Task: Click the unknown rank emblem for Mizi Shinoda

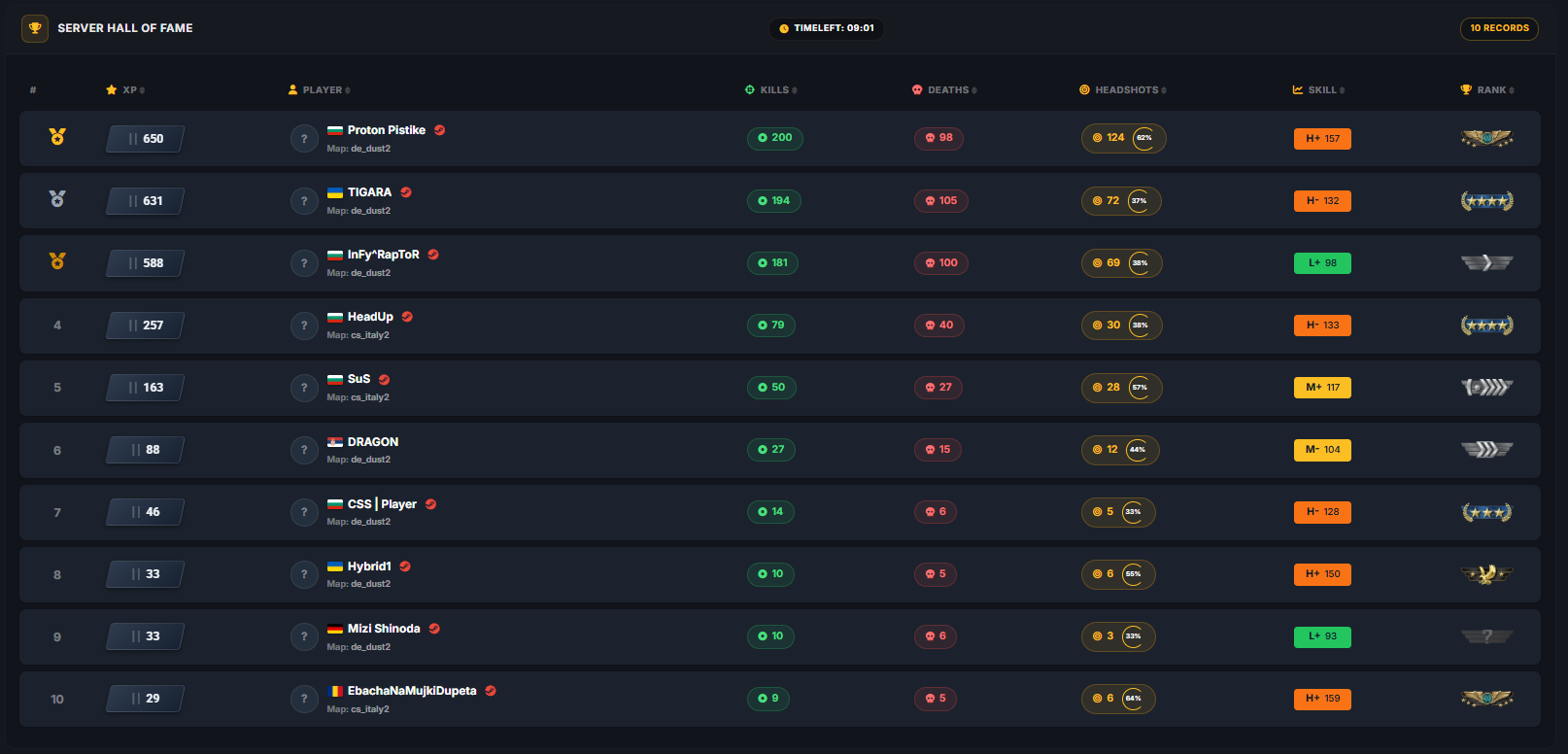Action: (x=1486, y=636)
